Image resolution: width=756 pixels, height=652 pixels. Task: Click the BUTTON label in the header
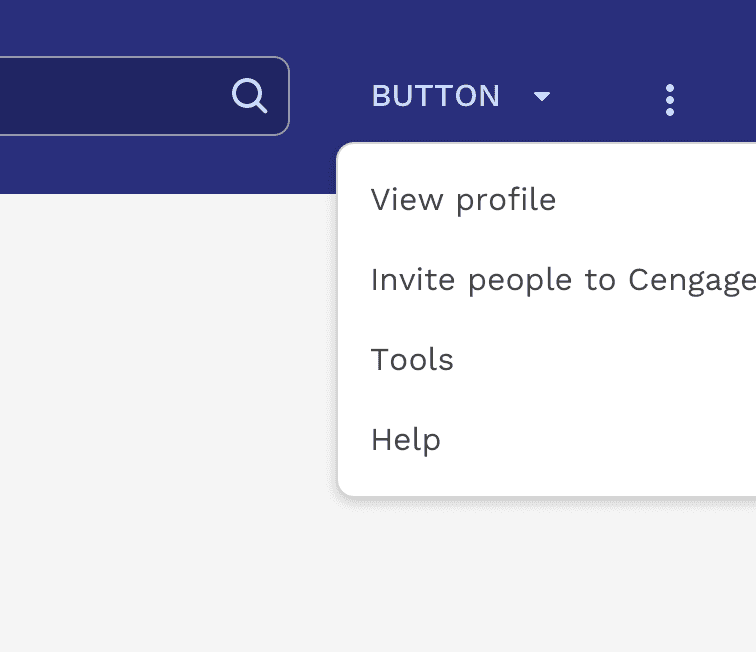tap(436, 96)
